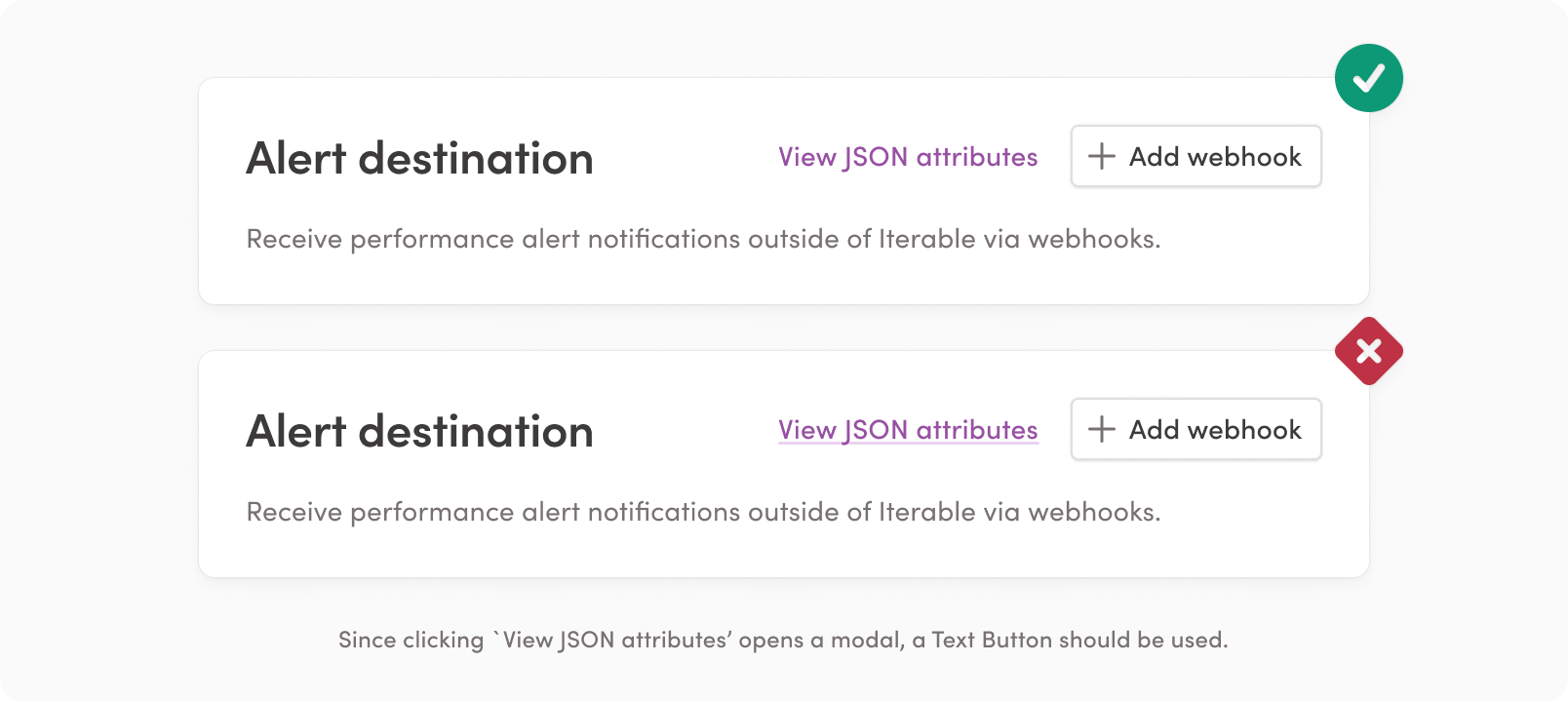The image size is (1568, 702).
Task: Click the word "performance" in the green-check card
Action: 431,239
